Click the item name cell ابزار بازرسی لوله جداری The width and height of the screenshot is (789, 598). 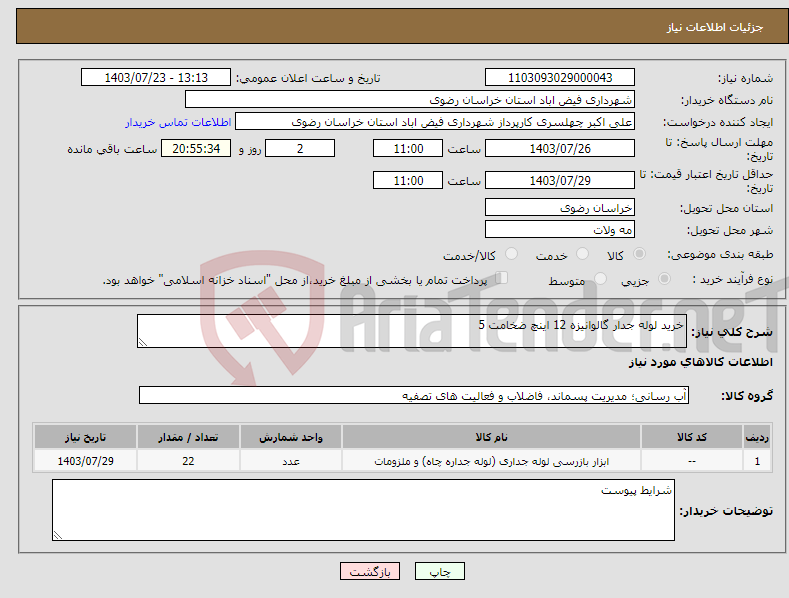point(491,461)
